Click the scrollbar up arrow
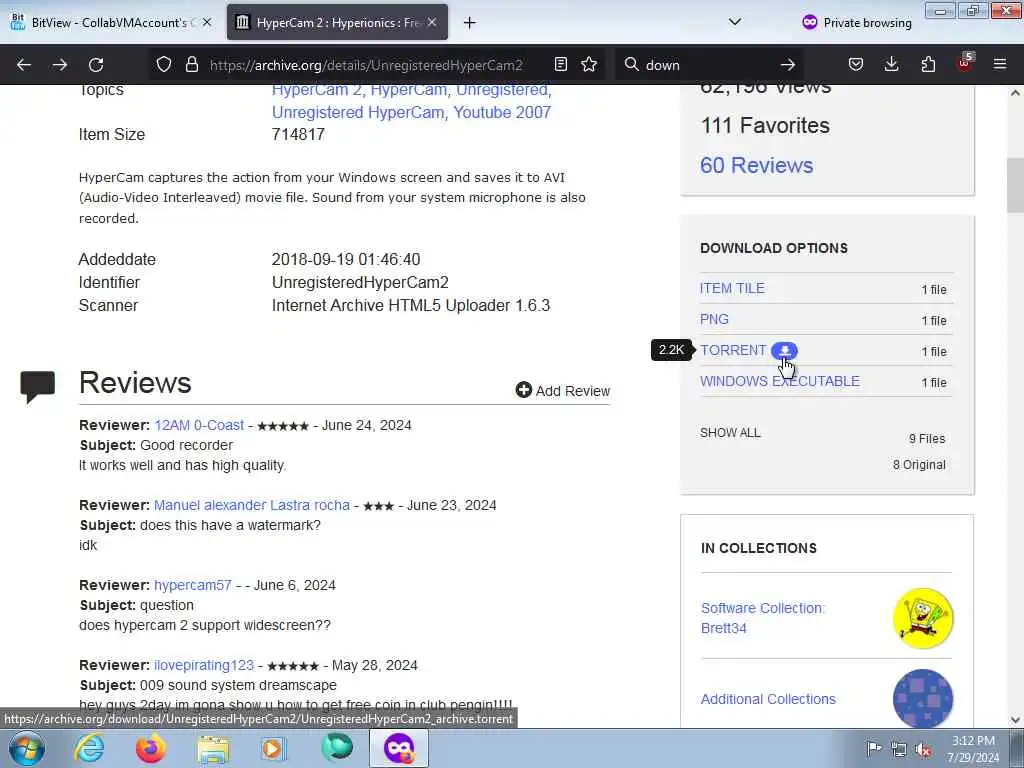 [x=1015, y=93]
